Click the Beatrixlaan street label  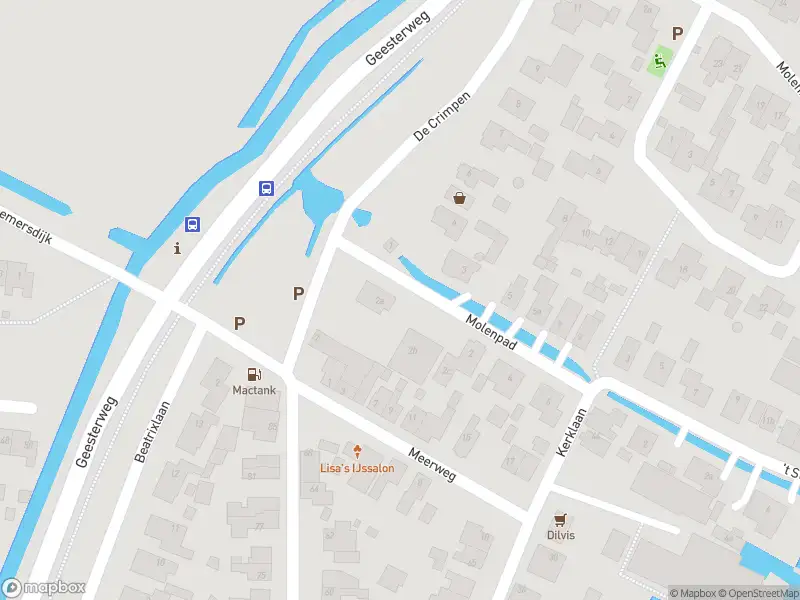tap(152, 432)
